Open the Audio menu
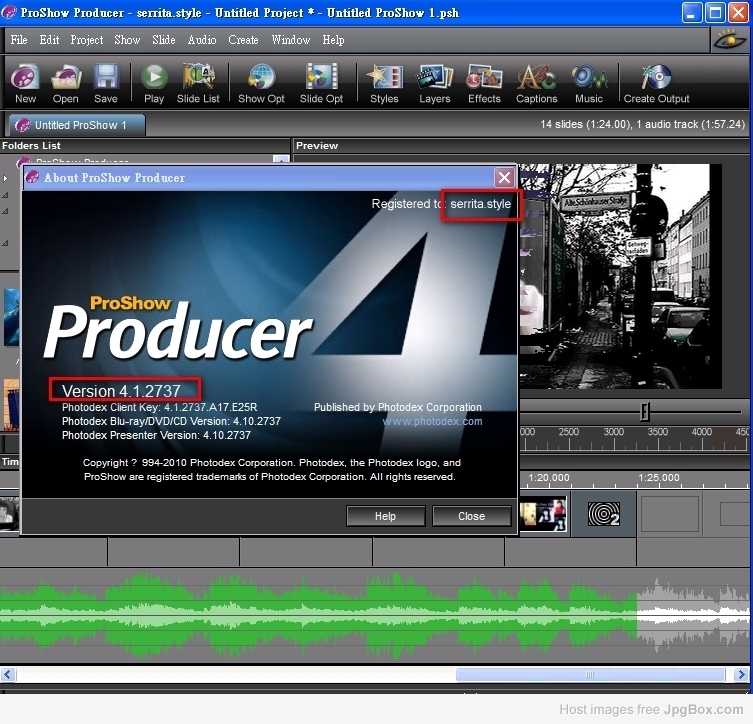Image resolution: width=753 pixels, height=724 pixels. (x=202, y=40)
